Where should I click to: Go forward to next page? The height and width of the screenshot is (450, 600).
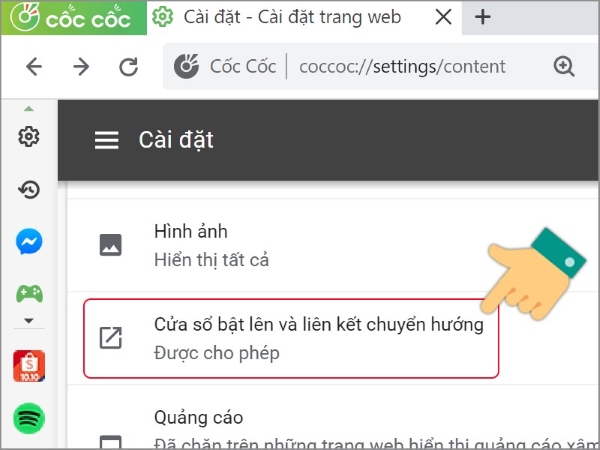coord(81,67)
